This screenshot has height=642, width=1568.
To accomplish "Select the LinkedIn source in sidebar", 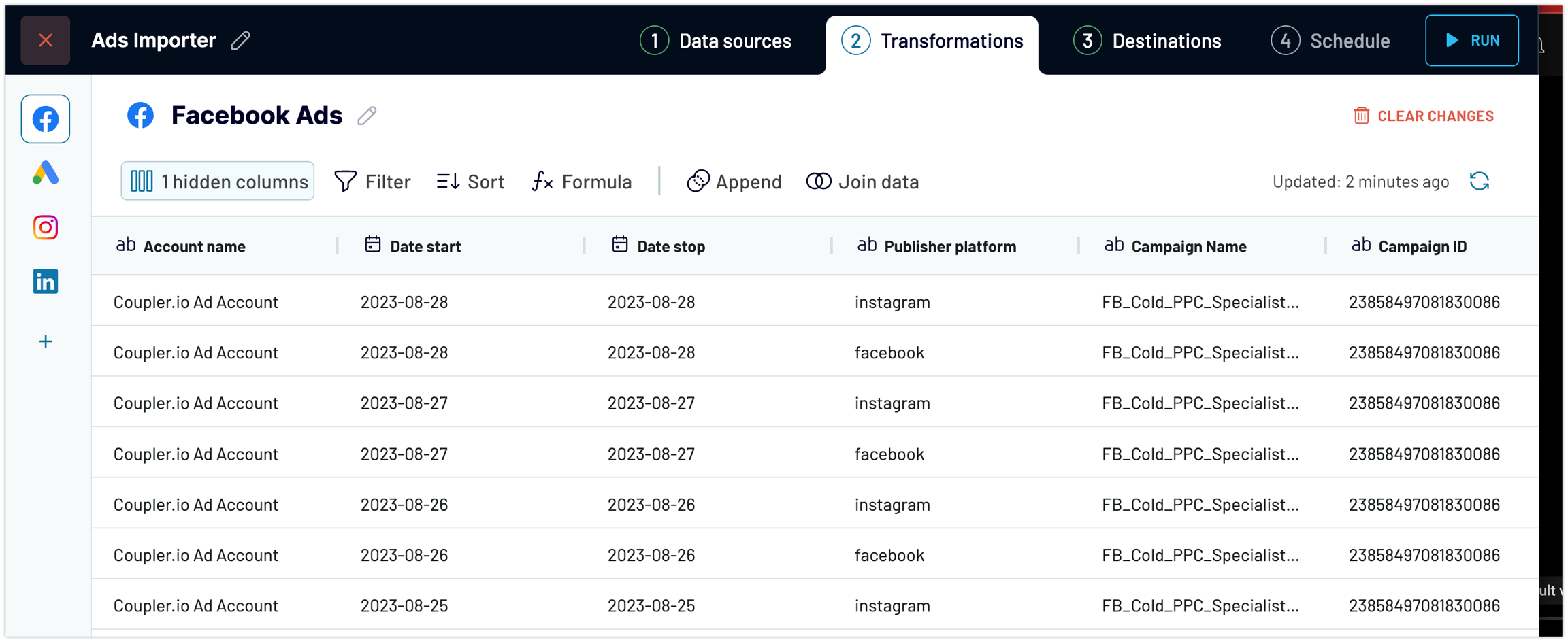I will point(45,281).
